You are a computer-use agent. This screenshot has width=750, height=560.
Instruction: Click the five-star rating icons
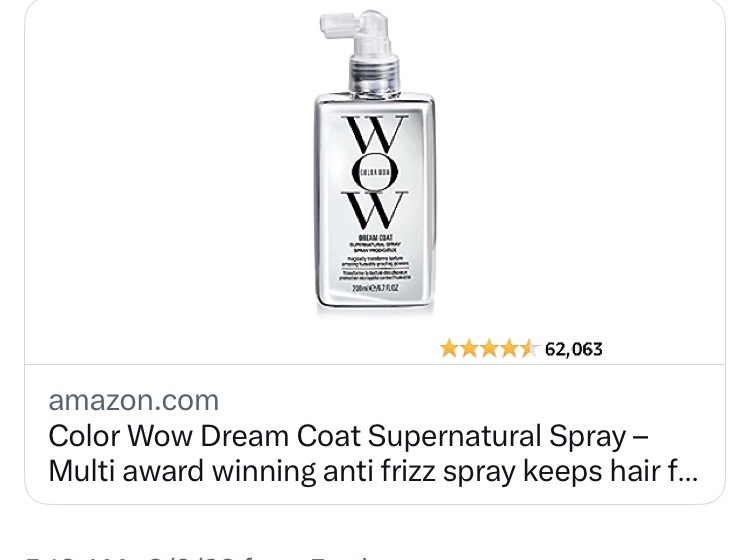(489, 349)
